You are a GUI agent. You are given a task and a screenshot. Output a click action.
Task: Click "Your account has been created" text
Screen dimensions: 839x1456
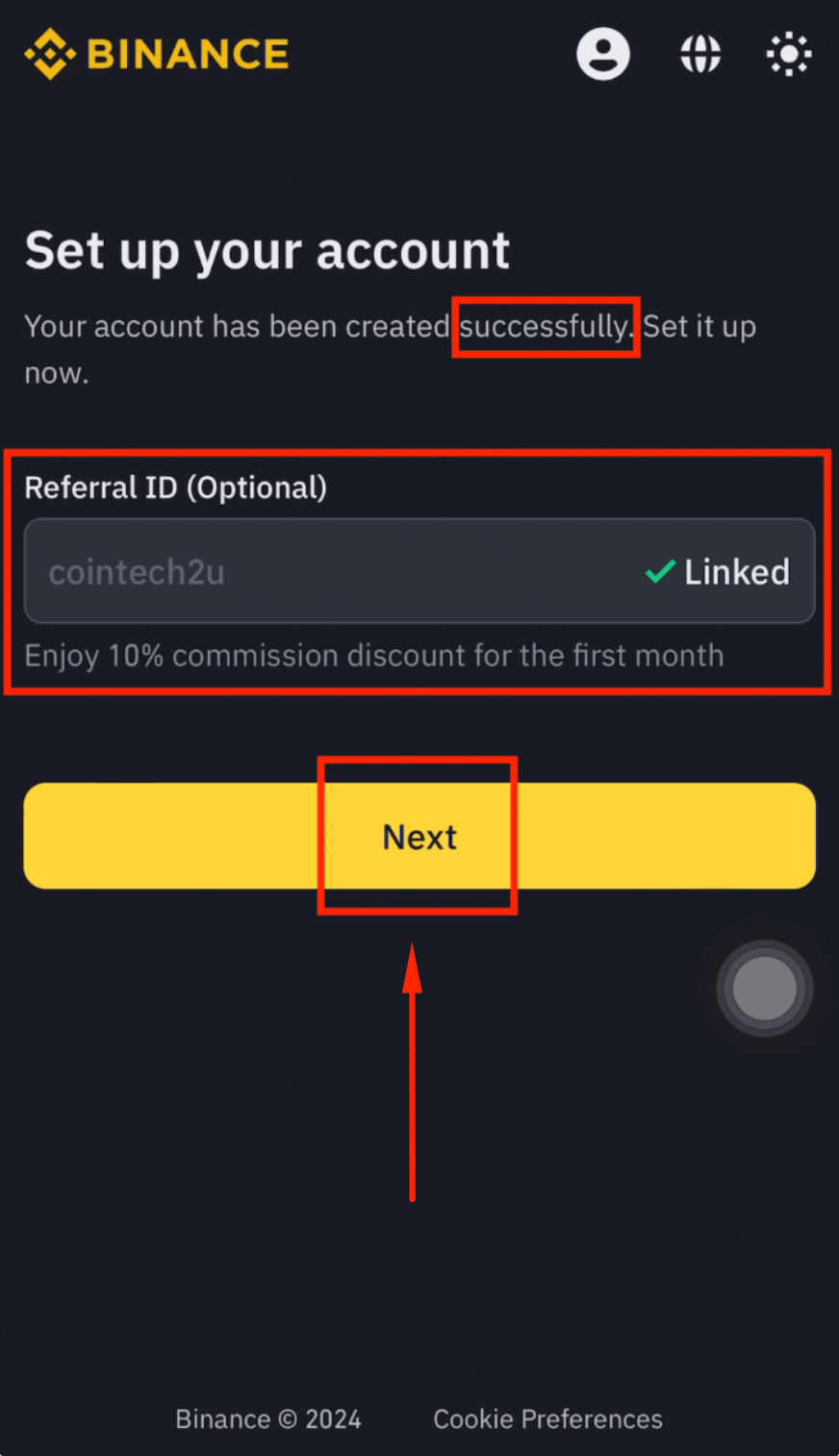tap(237, 327)
